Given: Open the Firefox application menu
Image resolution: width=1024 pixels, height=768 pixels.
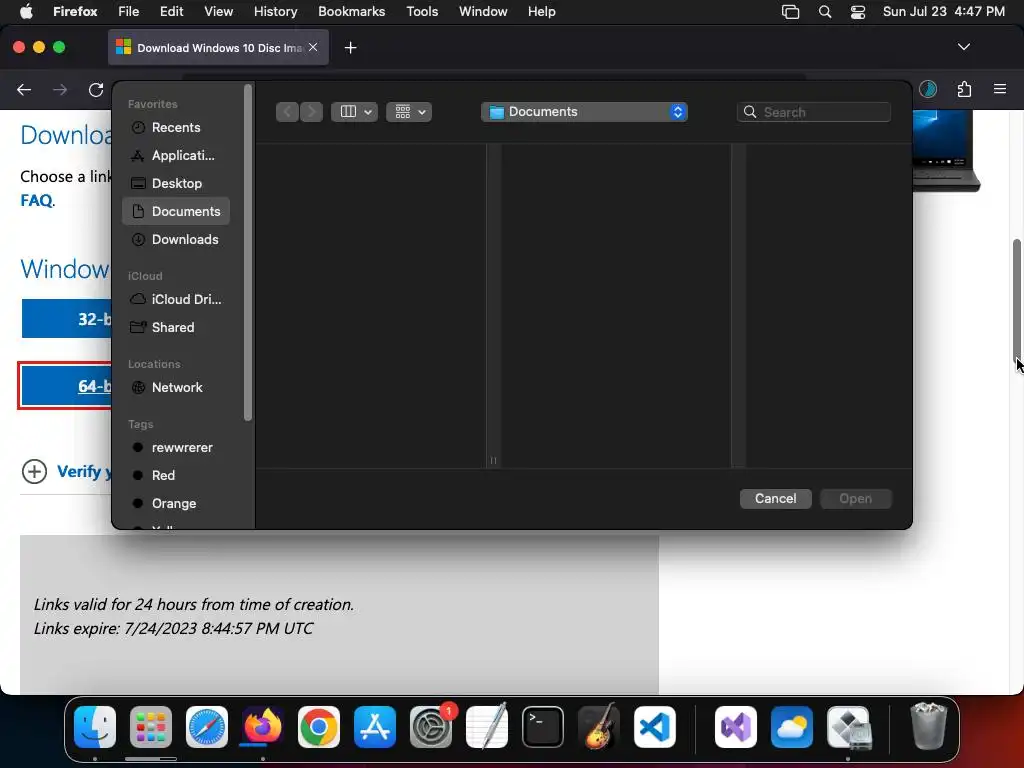Looking at the screenshot, I should 75,12.
